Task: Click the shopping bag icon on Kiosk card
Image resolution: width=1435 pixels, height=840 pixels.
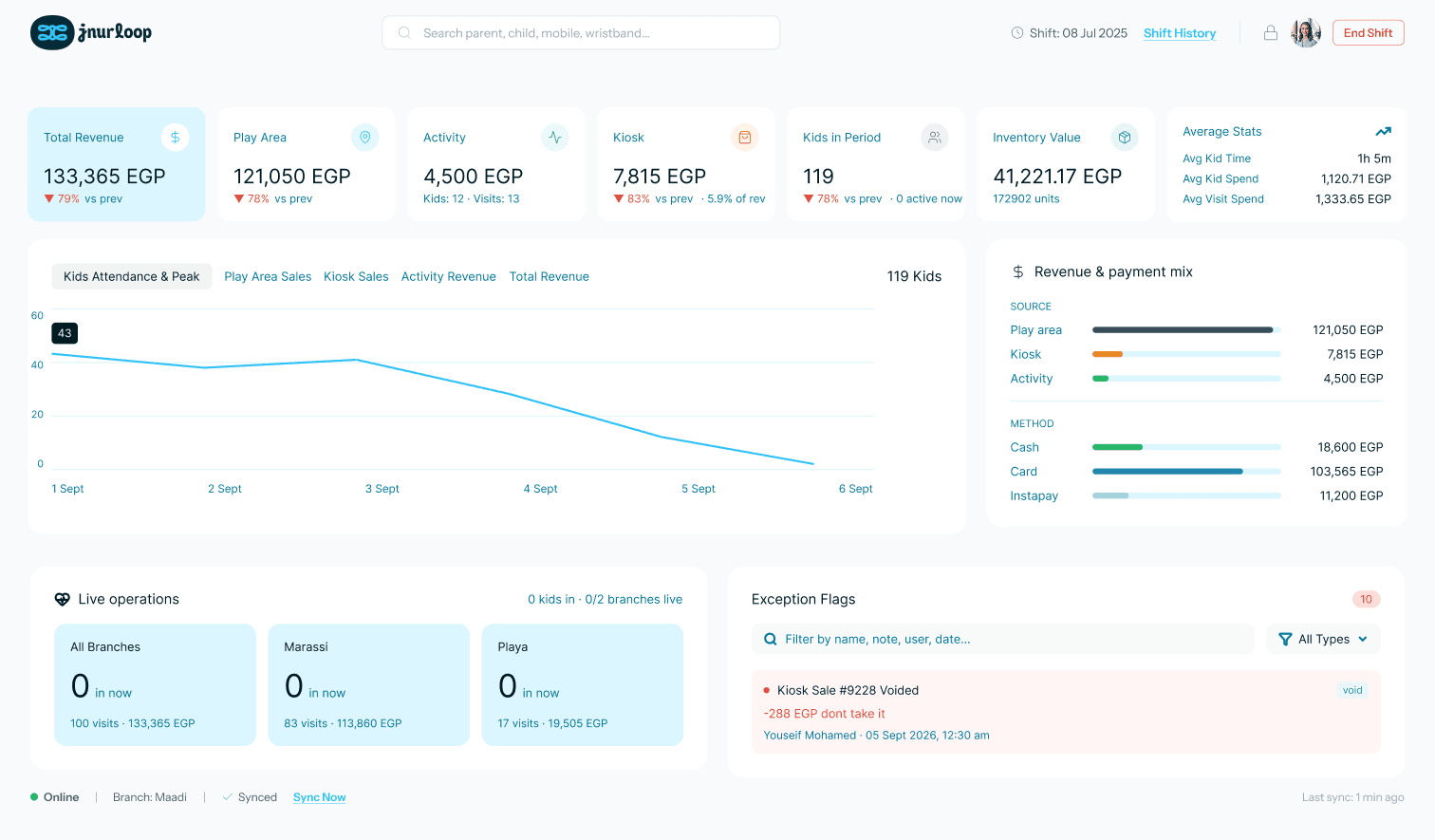Action: tap(745, 138)
